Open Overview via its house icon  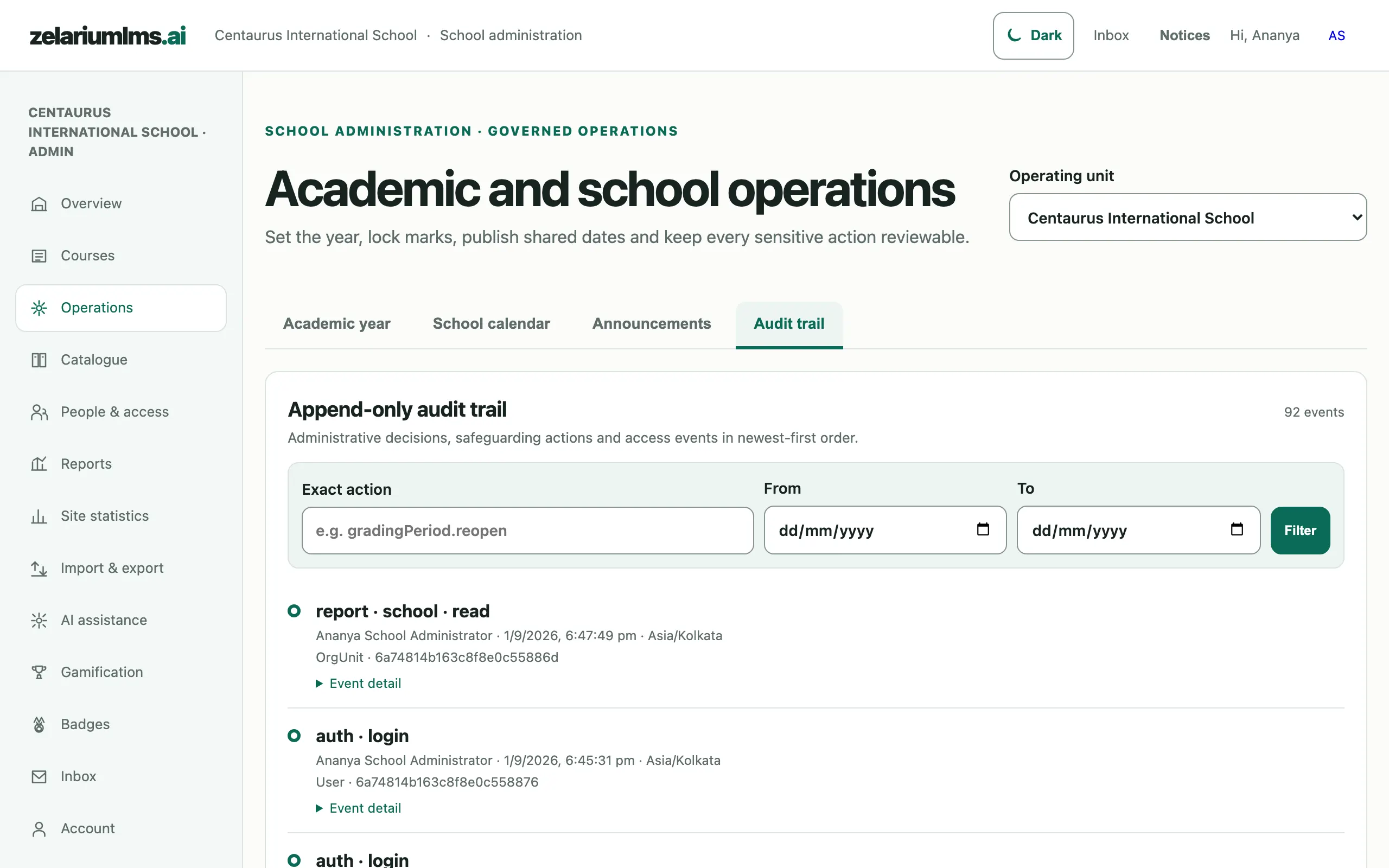[x=39, y=204]
